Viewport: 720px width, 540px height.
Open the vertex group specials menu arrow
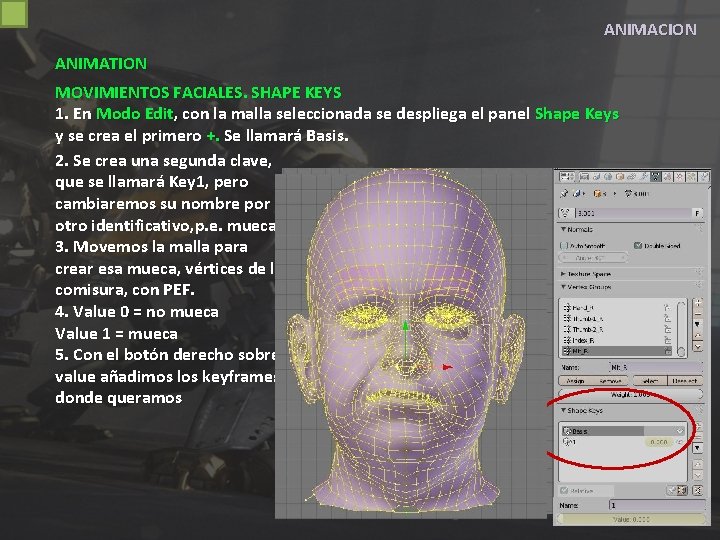click(x=698, y=324)
